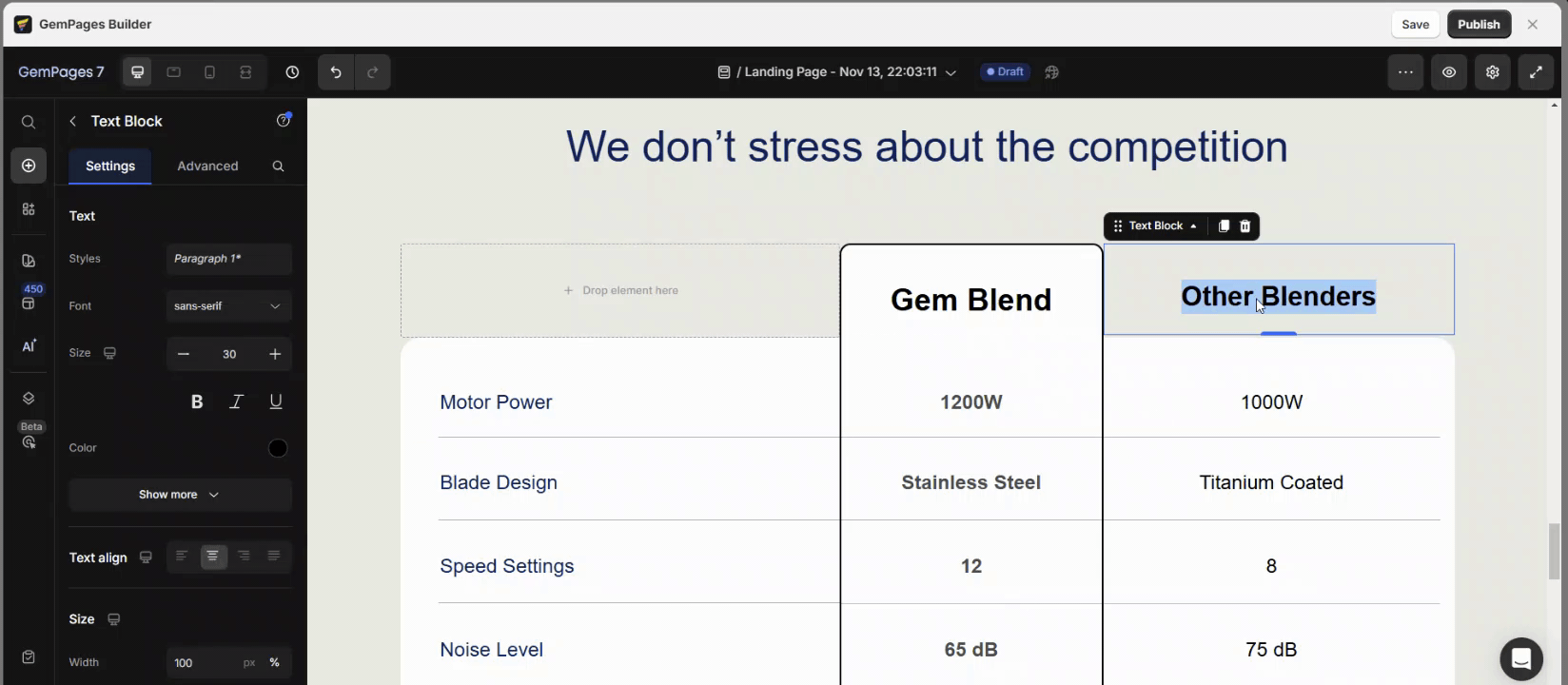Open the live chat bubble
Image resolution: width=1568 pixels, height=685 pixels.
(x=1520, y=658)
